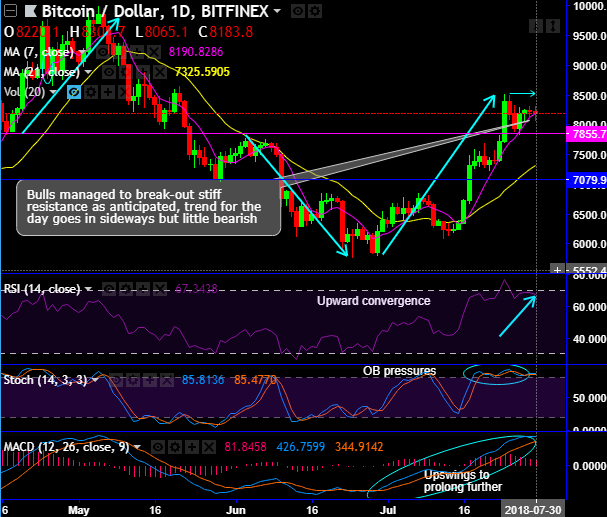The width and height of the screenshot is (607, 517).
Task: Click the blue 7079.9 price label
Action: (586, 180)
